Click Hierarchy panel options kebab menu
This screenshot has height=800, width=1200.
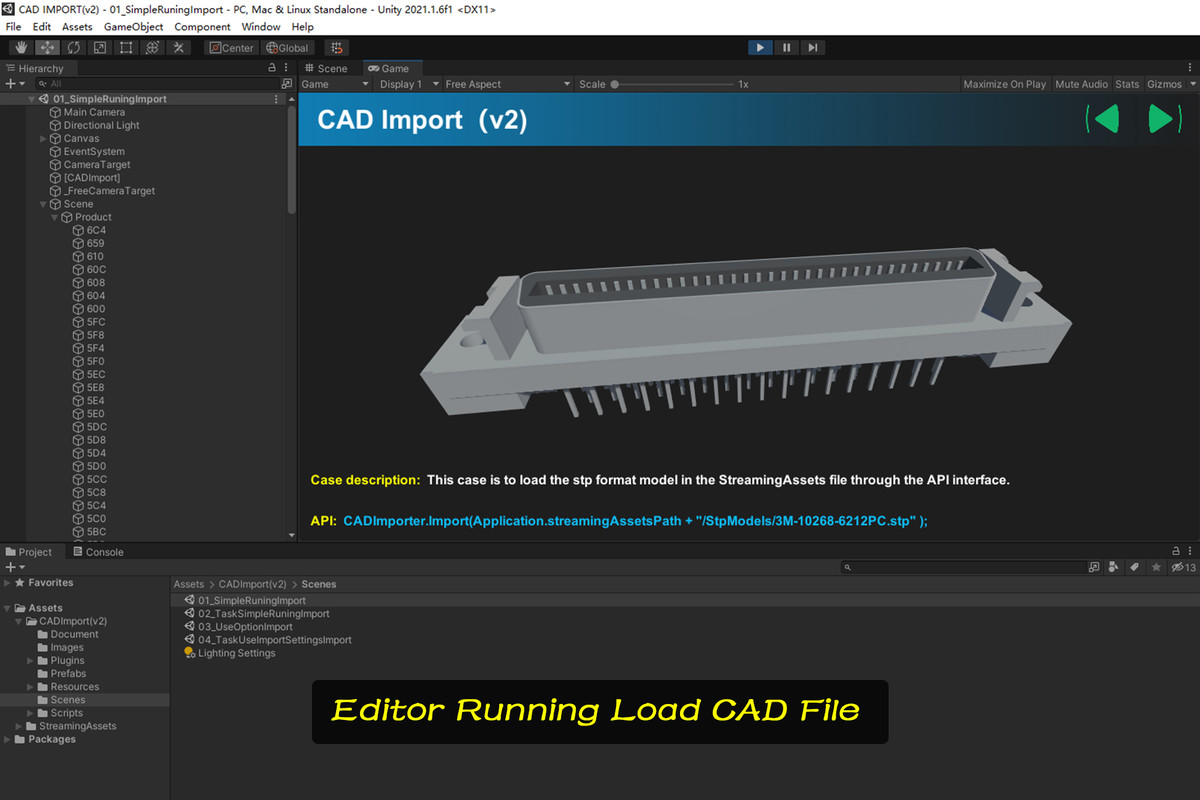(x=288, y=68)
